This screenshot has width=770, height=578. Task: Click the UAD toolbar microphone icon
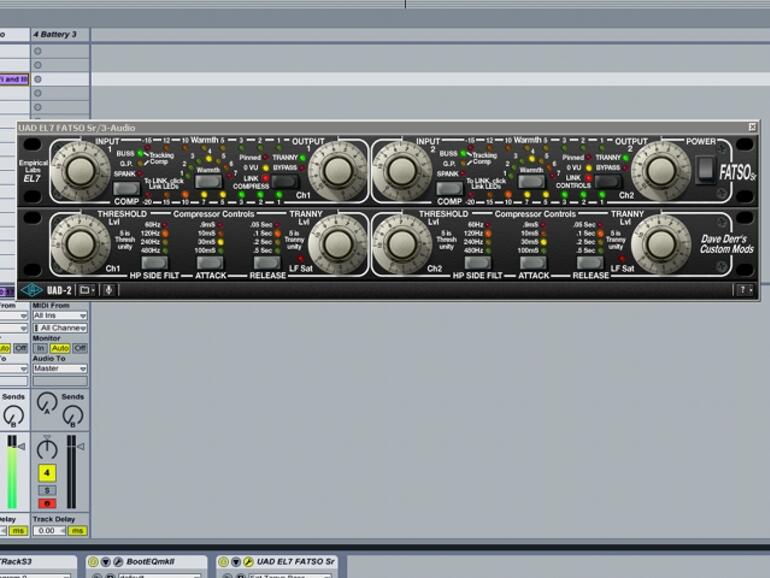tap(109, 291)
